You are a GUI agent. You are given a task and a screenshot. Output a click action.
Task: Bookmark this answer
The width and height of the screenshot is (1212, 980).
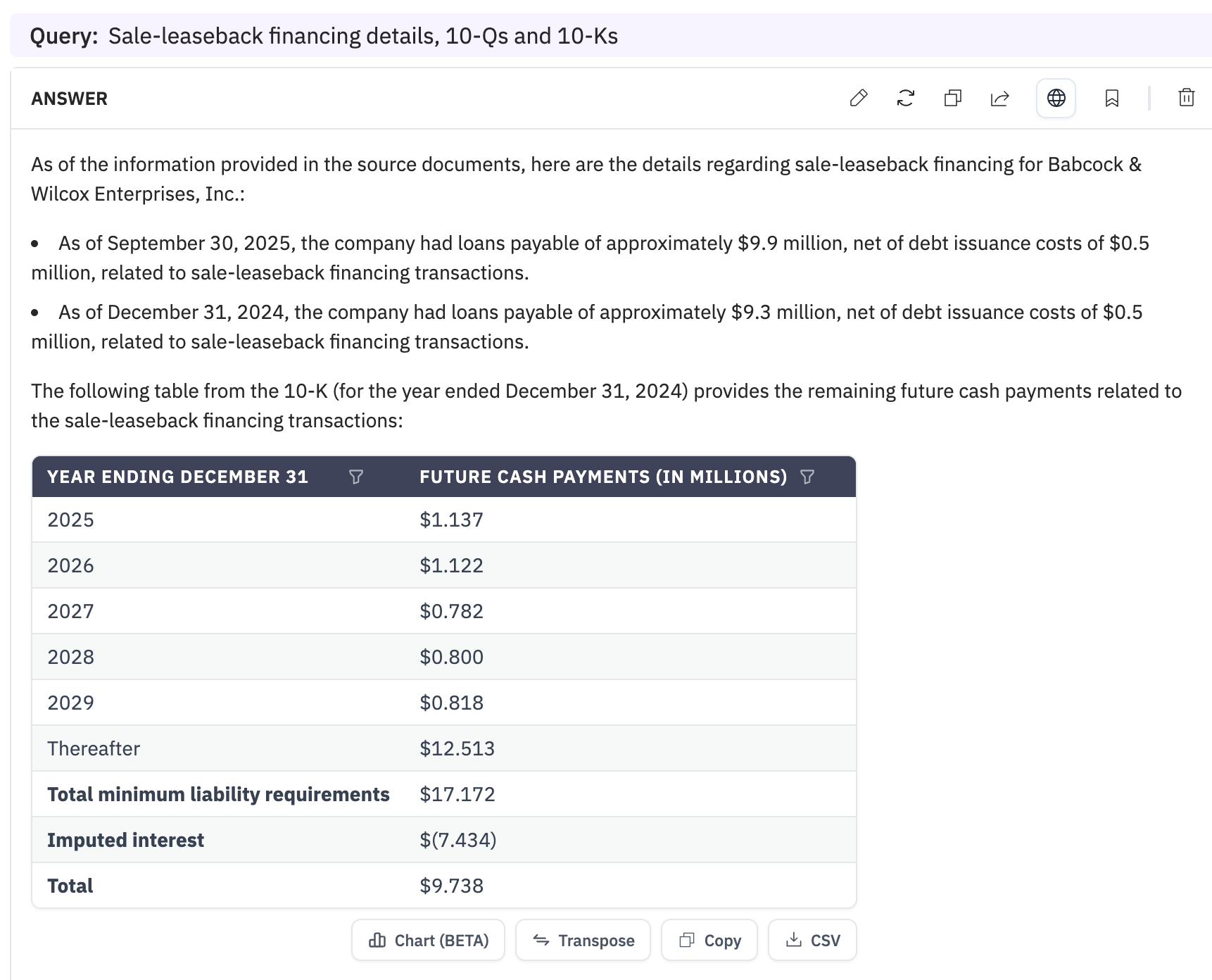coord(1112,98)
